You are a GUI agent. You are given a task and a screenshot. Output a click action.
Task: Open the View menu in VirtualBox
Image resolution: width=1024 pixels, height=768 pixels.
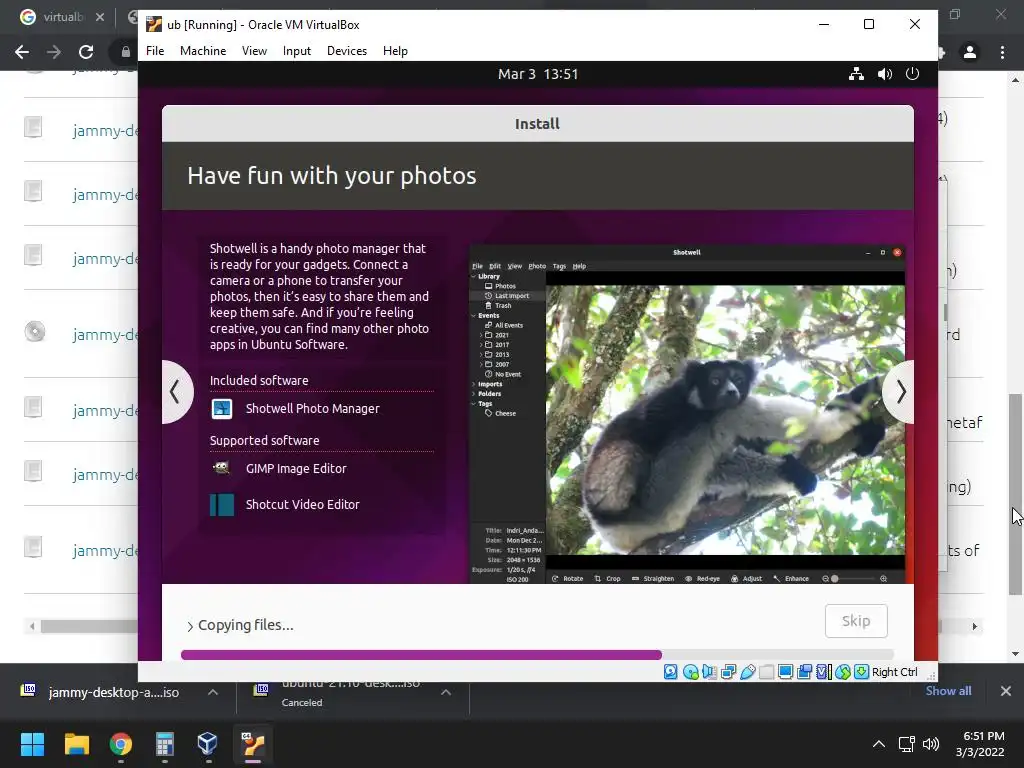coord(254,51)
